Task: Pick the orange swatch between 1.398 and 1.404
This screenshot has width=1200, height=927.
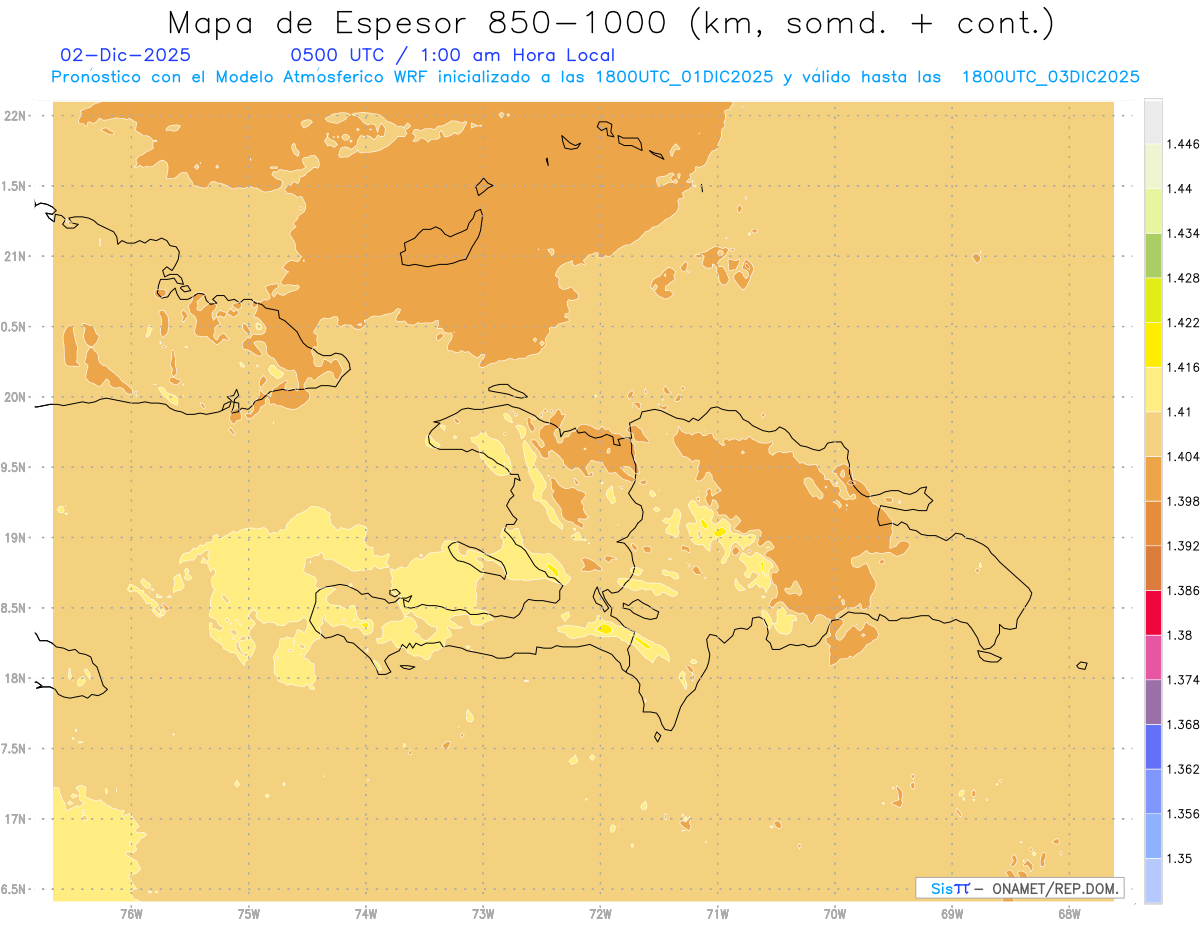Action: click(x=1153, y=479)
